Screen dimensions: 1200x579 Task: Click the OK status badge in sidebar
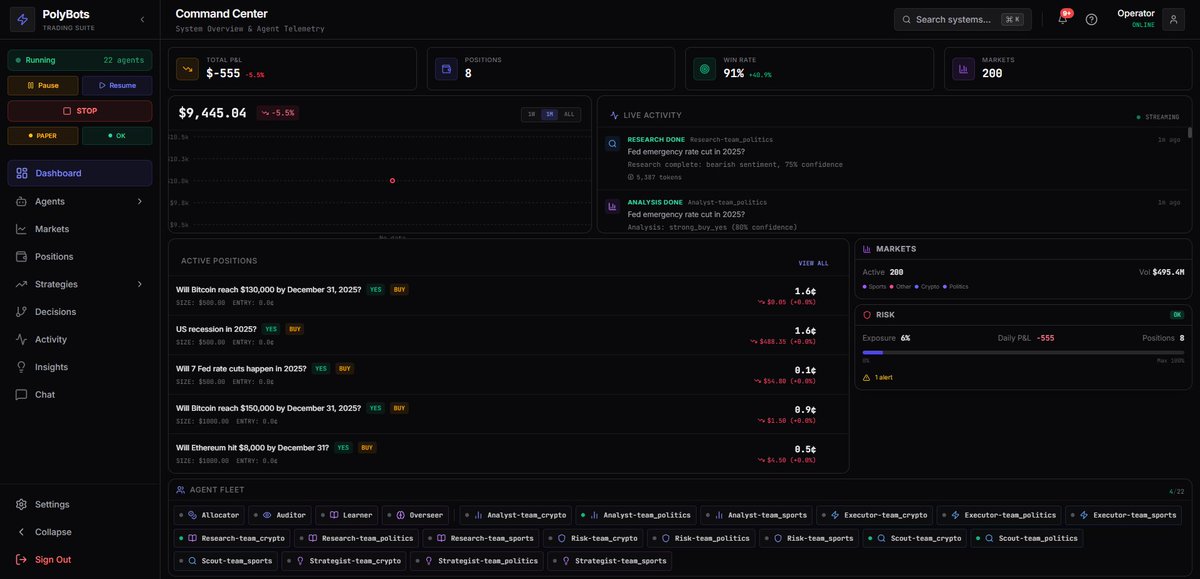click(x=117, y=136)
